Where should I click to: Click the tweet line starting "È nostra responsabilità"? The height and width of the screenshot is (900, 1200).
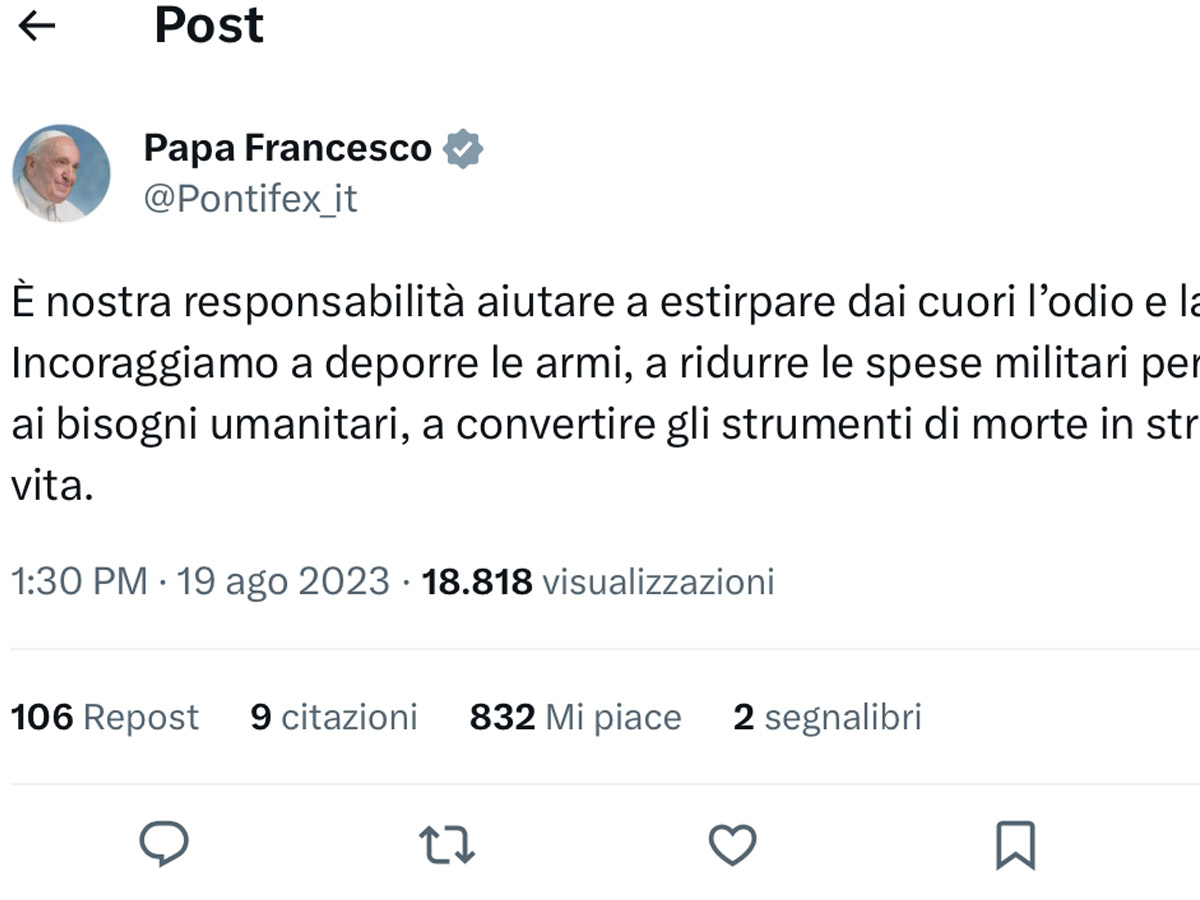pyautogui.click(x=600, y=303)
